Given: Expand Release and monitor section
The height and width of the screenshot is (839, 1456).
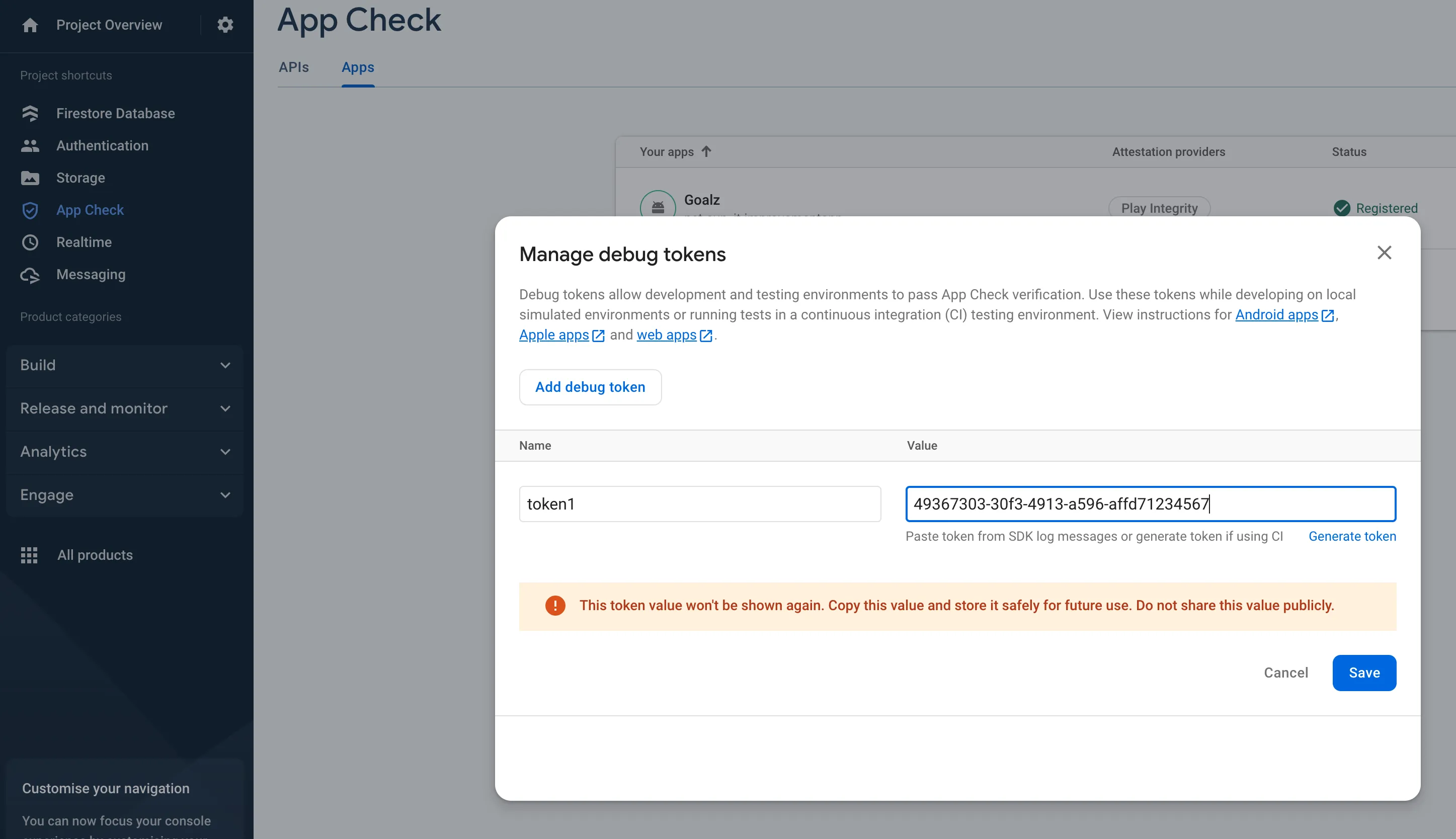Looking at the screenshot, I should [x=124, y=408].
